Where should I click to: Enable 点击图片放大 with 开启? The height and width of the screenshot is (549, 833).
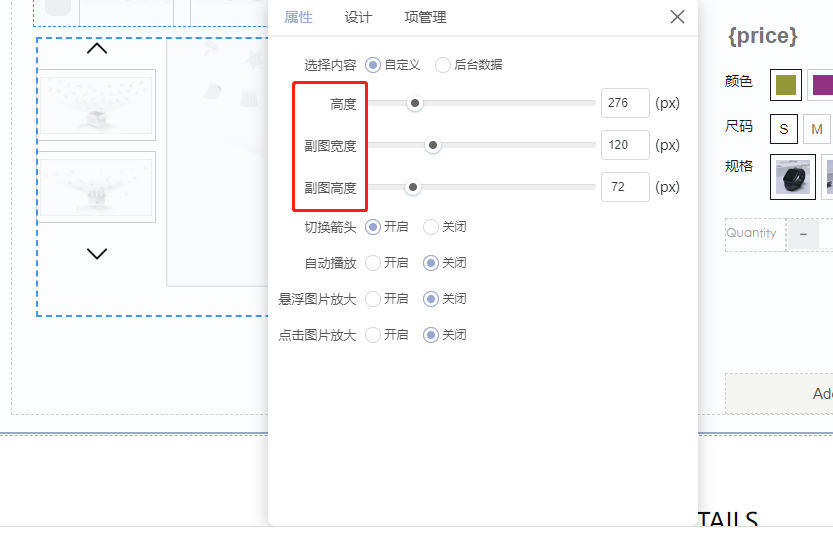[373, 335]
